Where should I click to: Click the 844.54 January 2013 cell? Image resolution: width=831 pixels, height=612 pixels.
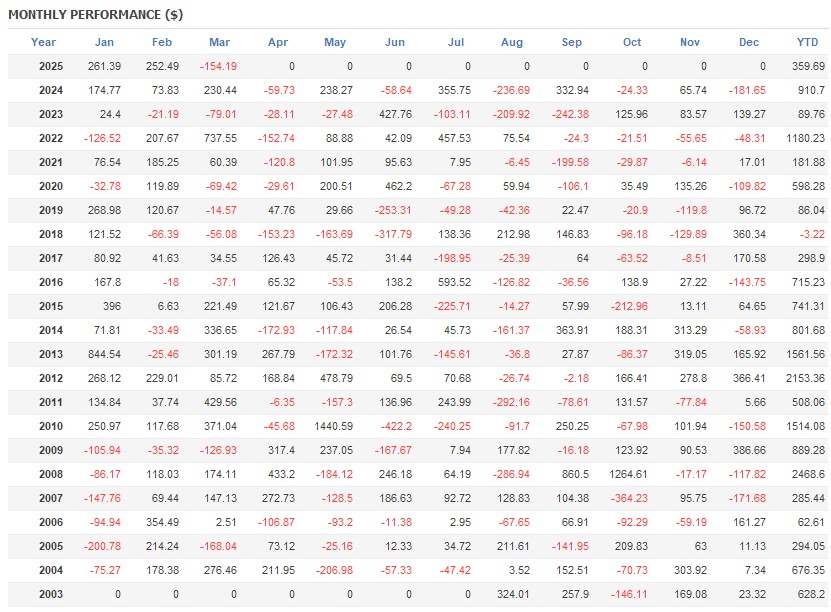click(104, 354)
